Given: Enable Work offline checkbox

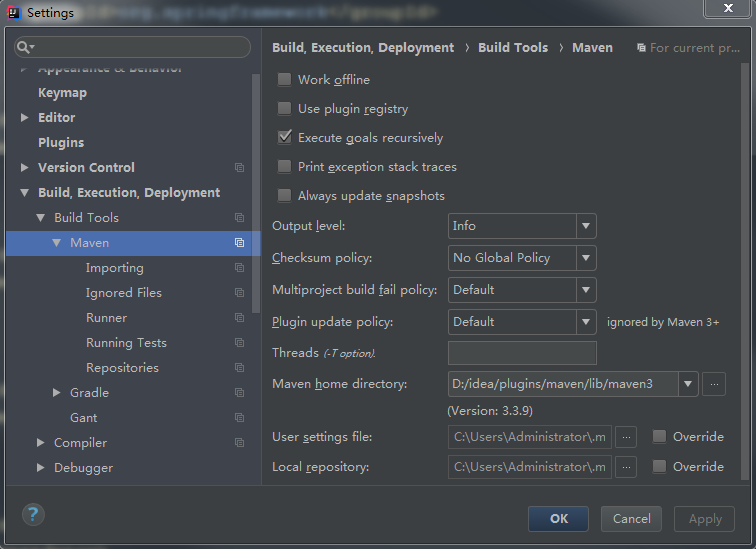Looking at the screenshot, I should tap(284, 80).
